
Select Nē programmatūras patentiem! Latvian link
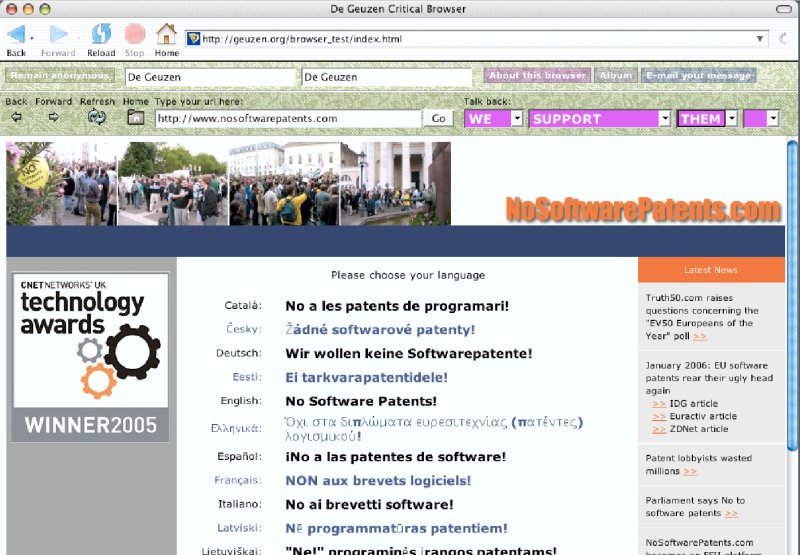[x=396, y=528]
